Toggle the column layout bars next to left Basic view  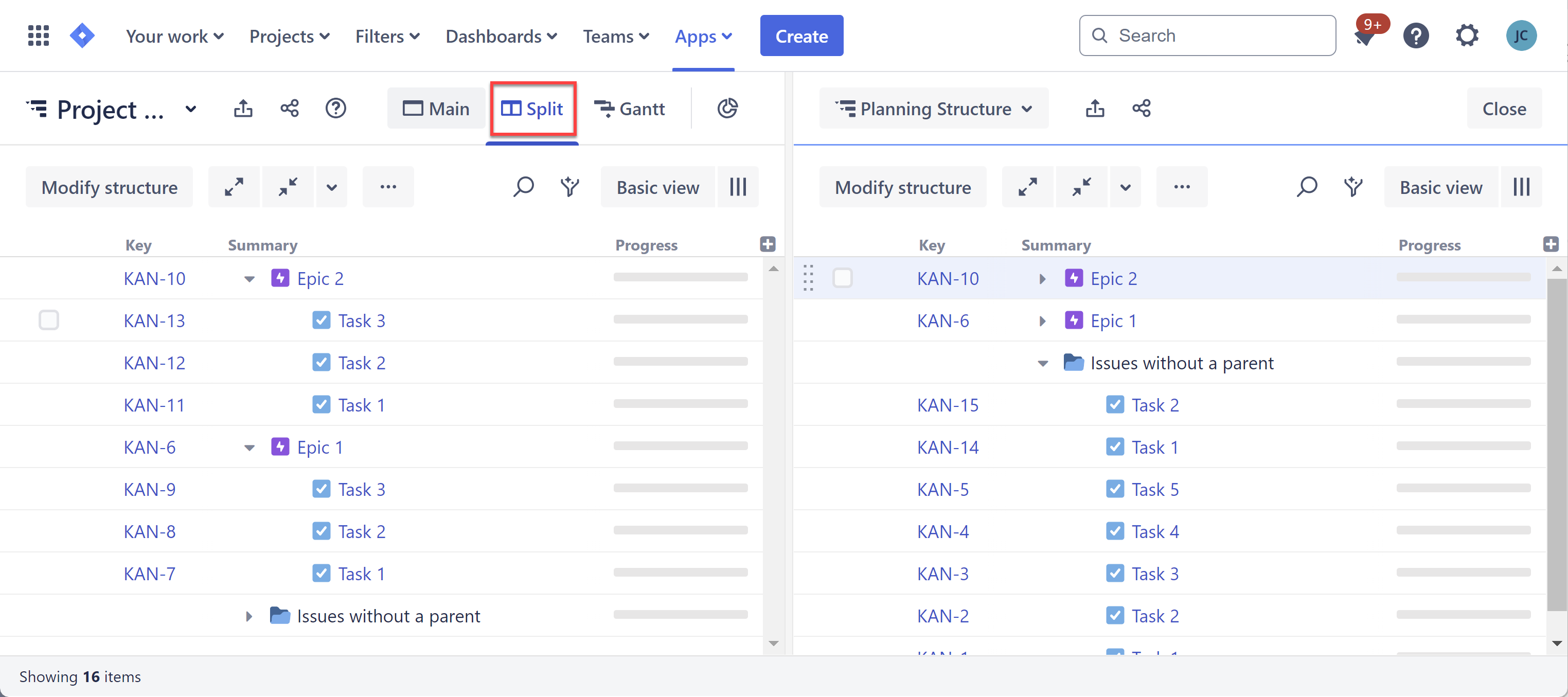point(738,187)
